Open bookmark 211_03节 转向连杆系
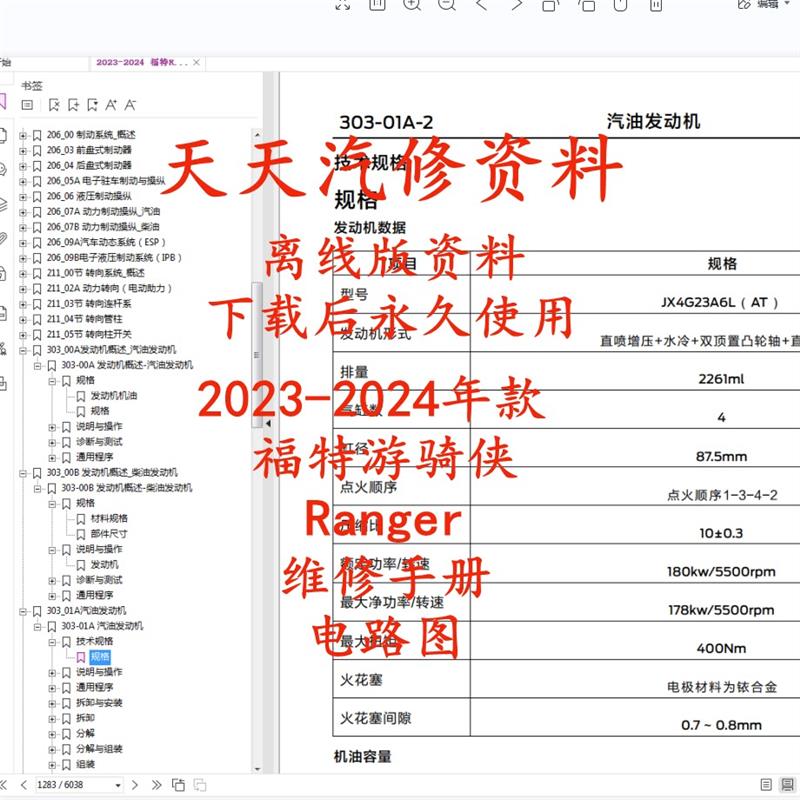The height and width of the screenshot is (800, 800). click(x=89, y=304)
